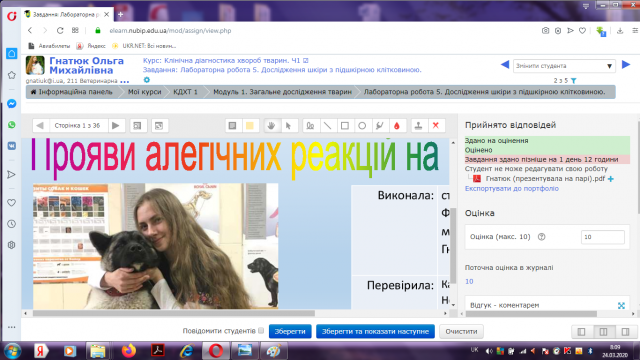Viewport: 640px width, 360px height.
Task: Select the comment tool in annotation toolbar
Action: tap(232, 126)
